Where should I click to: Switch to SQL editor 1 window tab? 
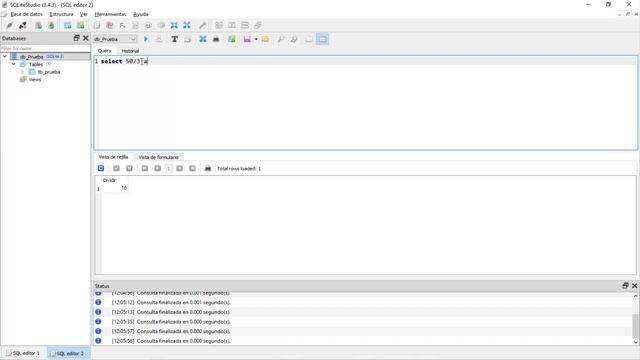tap(23, 353)
